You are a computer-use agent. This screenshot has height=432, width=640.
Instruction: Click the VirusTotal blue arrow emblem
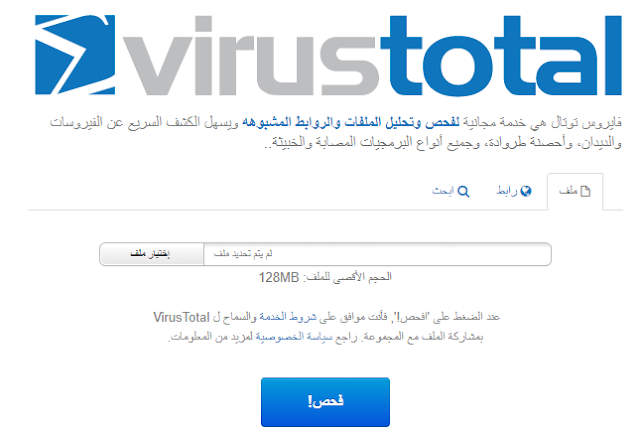pos(75,55)
